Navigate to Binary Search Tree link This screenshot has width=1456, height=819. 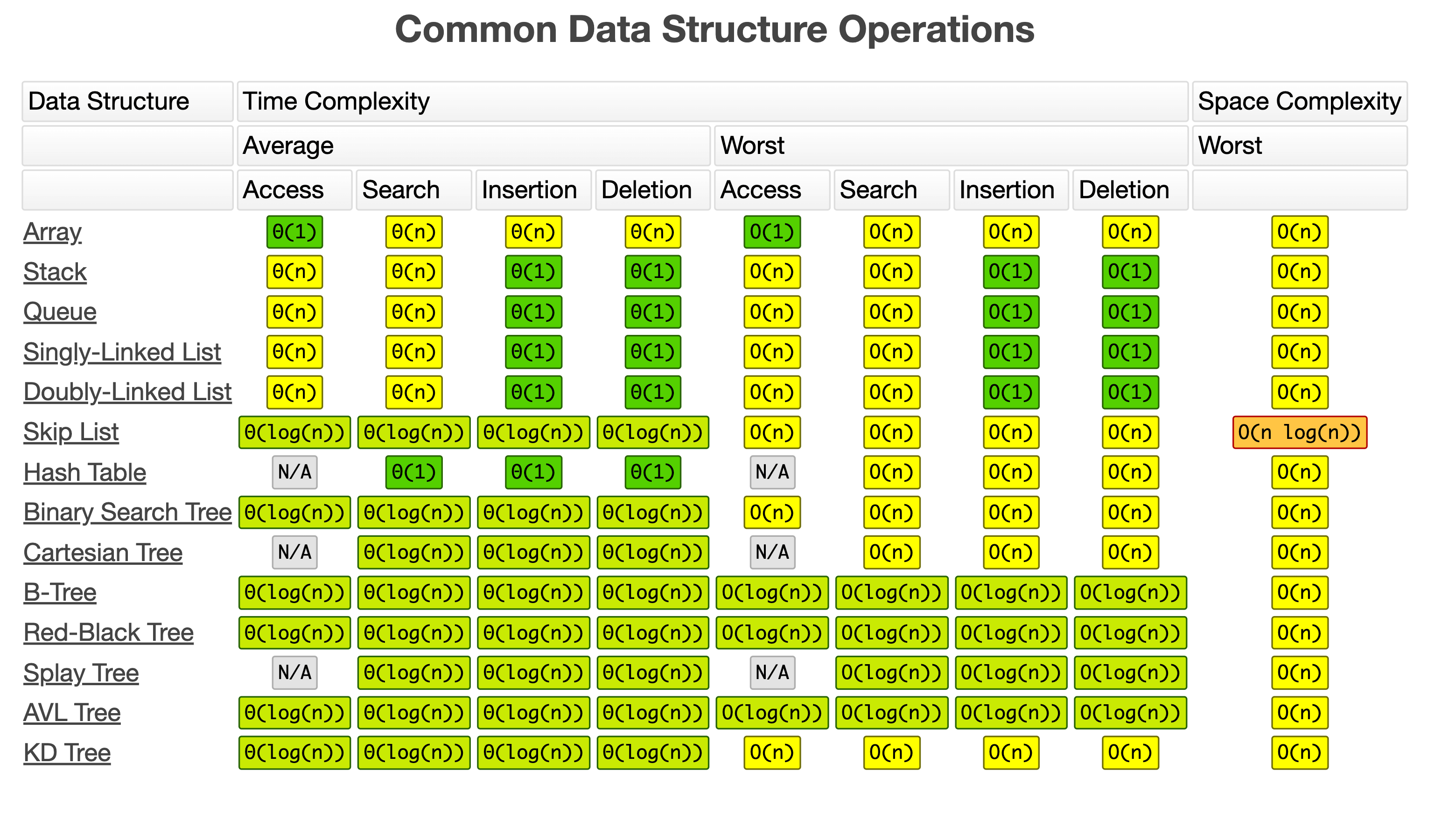[x=128, y=513]
